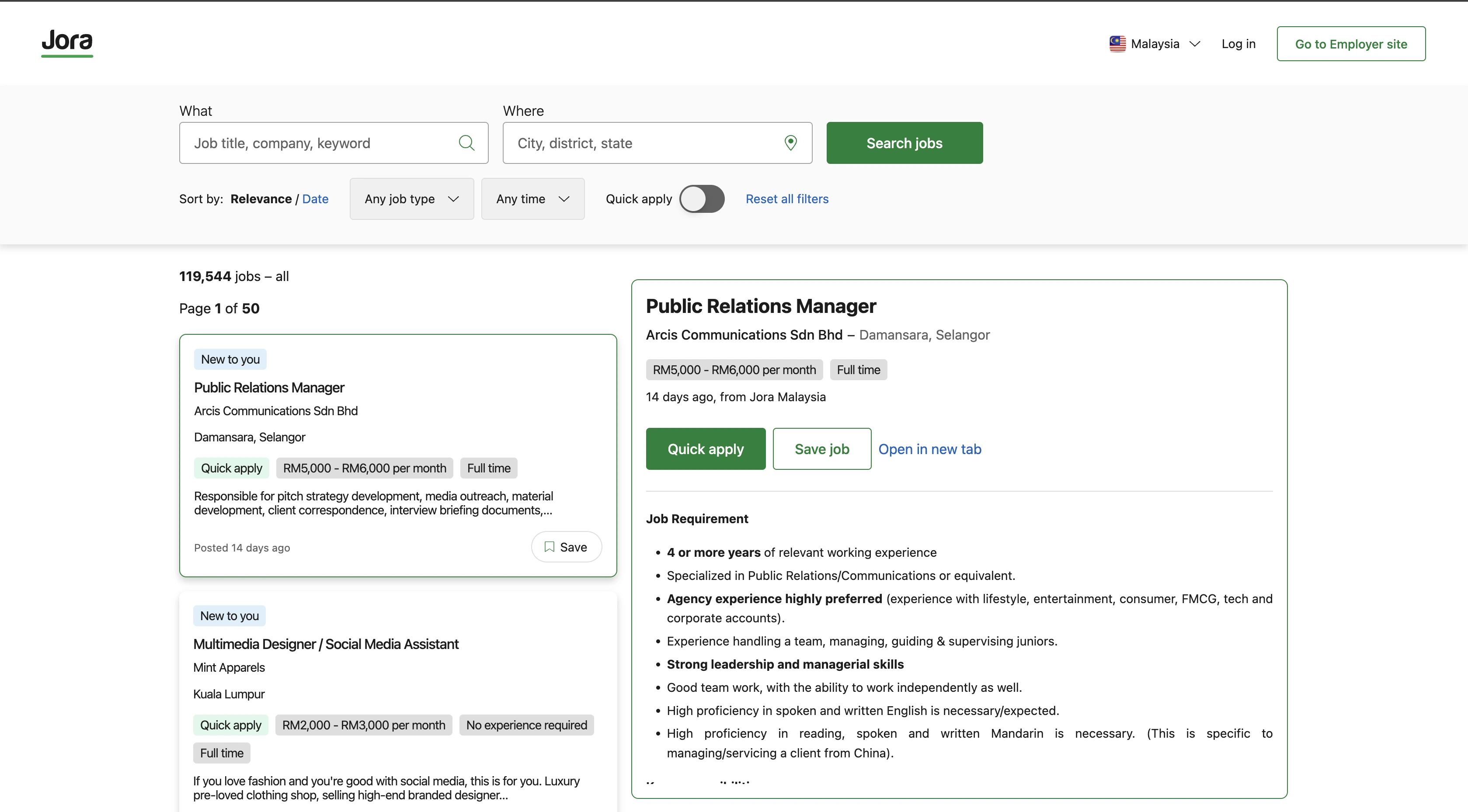Screen dimensions: 1468x812
Task: Select Relevance sort option
Action: (261, 199)
